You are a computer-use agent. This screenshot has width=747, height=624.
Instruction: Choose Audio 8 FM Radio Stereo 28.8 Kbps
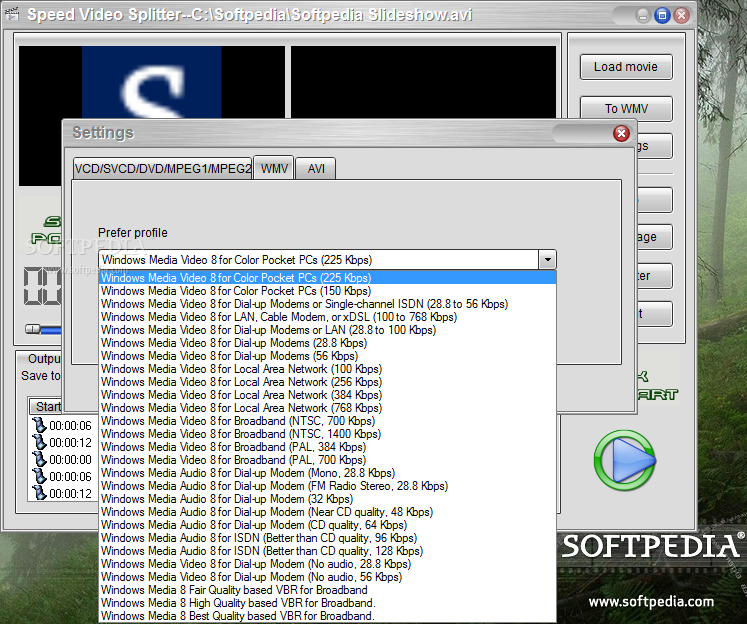click(x=327, y=486)
